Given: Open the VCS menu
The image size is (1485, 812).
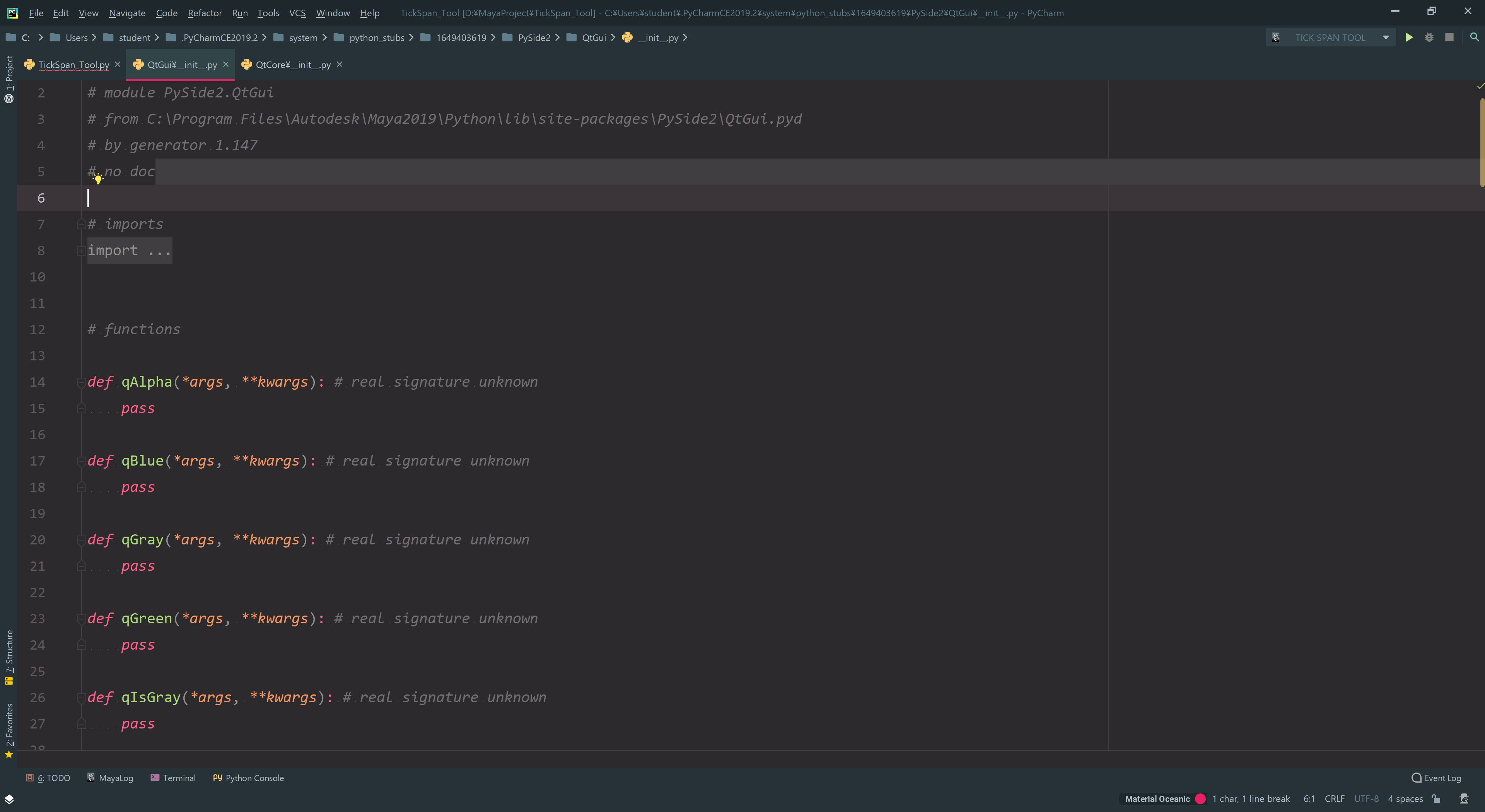Looking at the screenshot, I should pyautogui.click(x=297, y=13).
